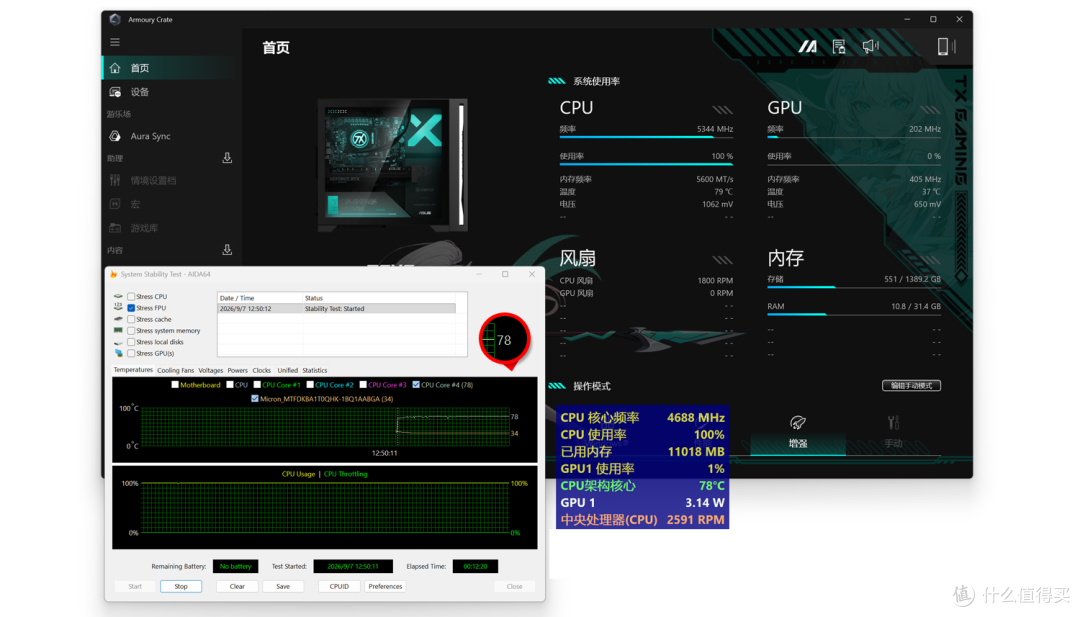Select 设备 in Armoury Crate sidebar
Image resolution: width=1080 pixels, height=617 pixels.
[x=172, y=92]
